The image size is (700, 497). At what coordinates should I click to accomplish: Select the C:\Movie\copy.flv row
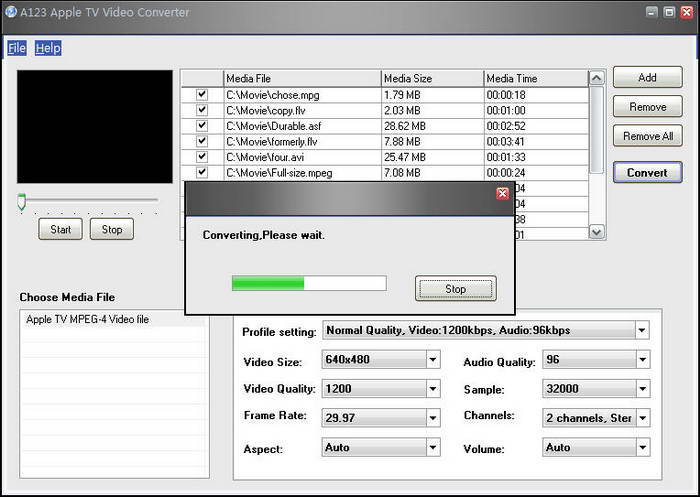point(385,110)
